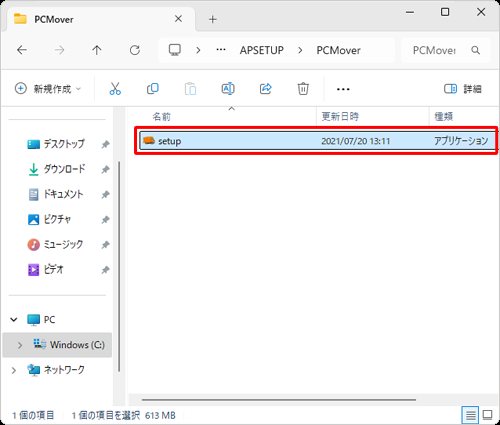The width and height of the screenshot is (500, 425).
Task: Switch to details list view icon
Action: 470,415
